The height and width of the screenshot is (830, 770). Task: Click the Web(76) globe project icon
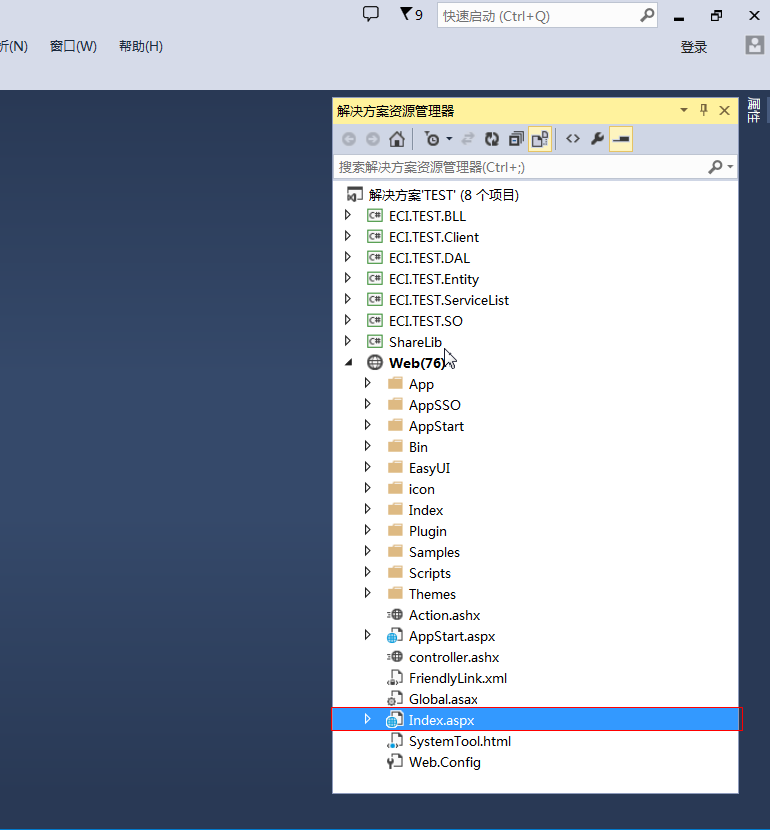(x=375, y=363)
